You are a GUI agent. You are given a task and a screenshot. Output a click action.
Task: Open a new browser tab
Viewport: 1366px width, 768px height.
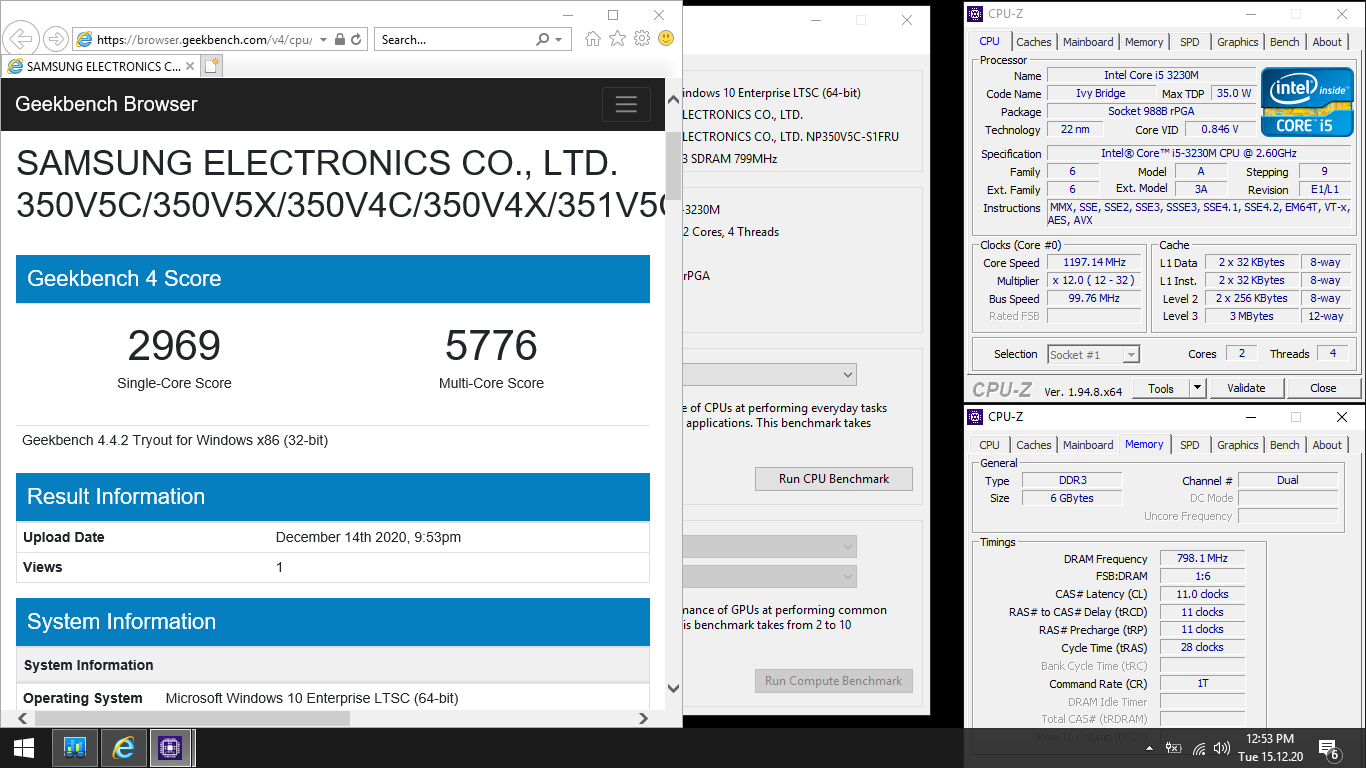click(211, 66)
